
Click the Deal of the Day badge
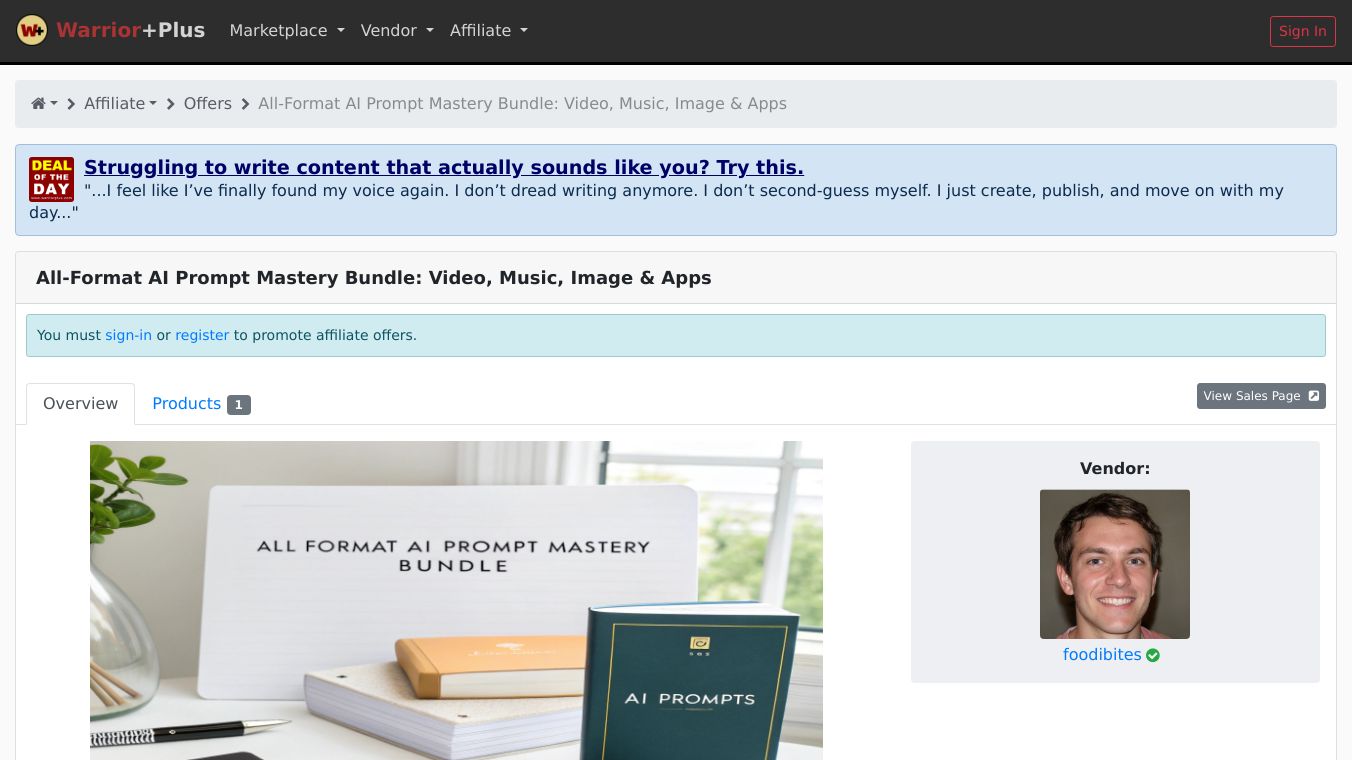pos(51,179)
